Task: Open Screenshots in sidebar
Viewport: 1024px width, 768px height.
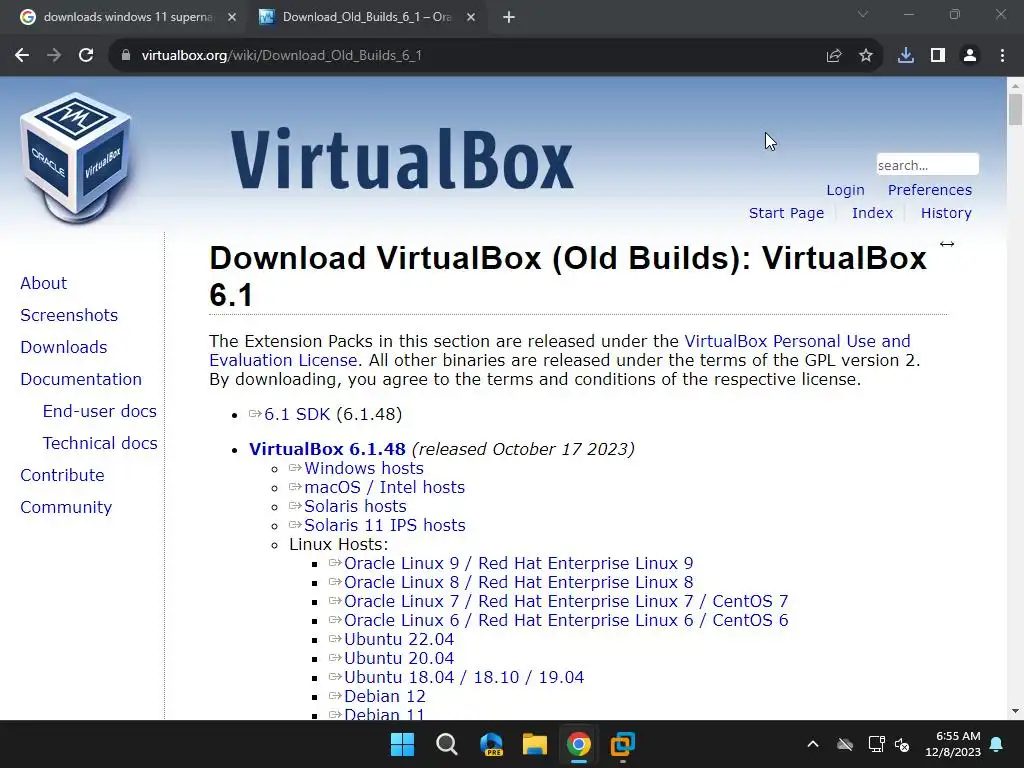Action: tap(69, 315)
